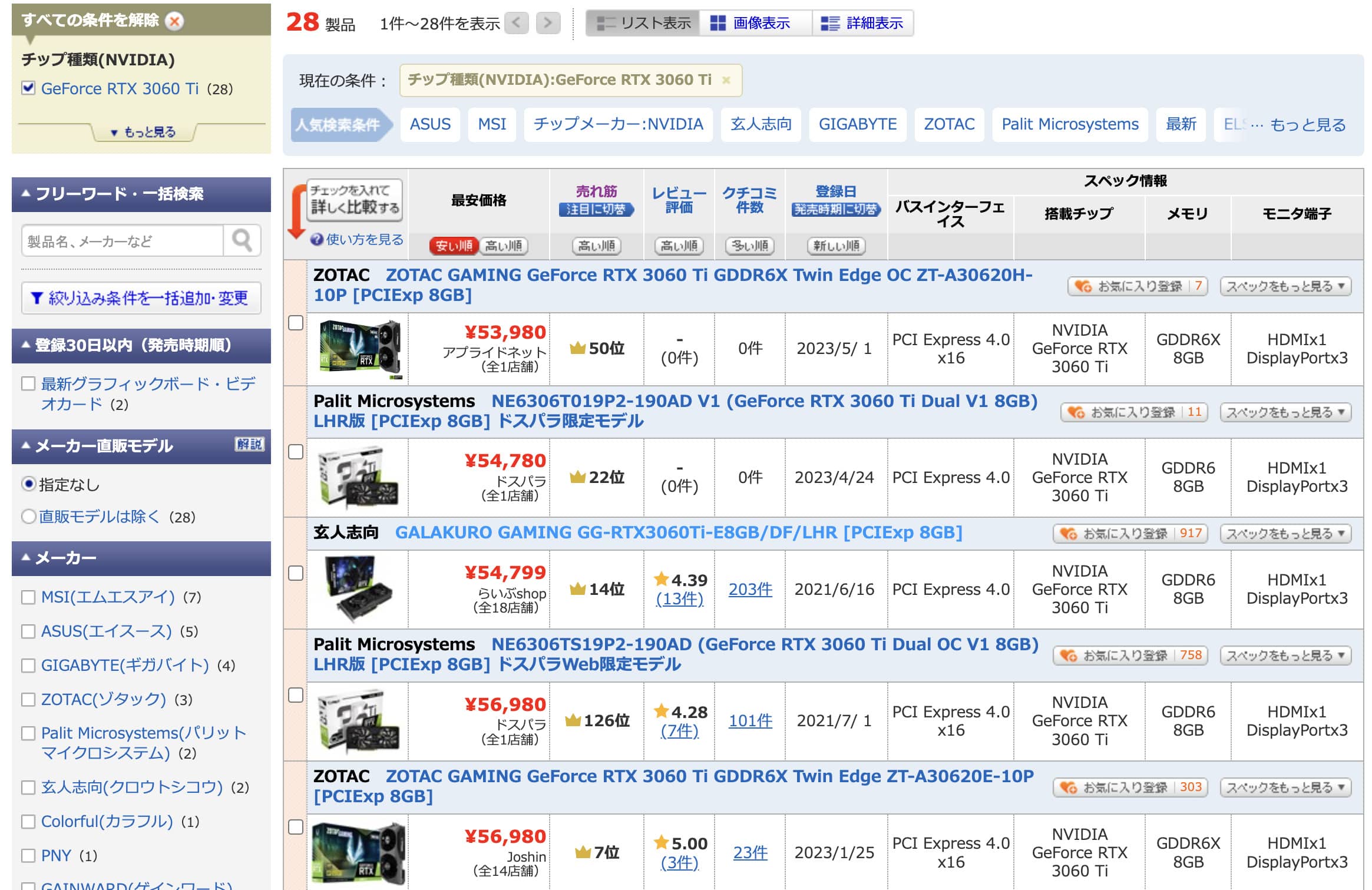Switch to list view (リスト表示)
The image size is (1372, 890).
click(643, 23)
